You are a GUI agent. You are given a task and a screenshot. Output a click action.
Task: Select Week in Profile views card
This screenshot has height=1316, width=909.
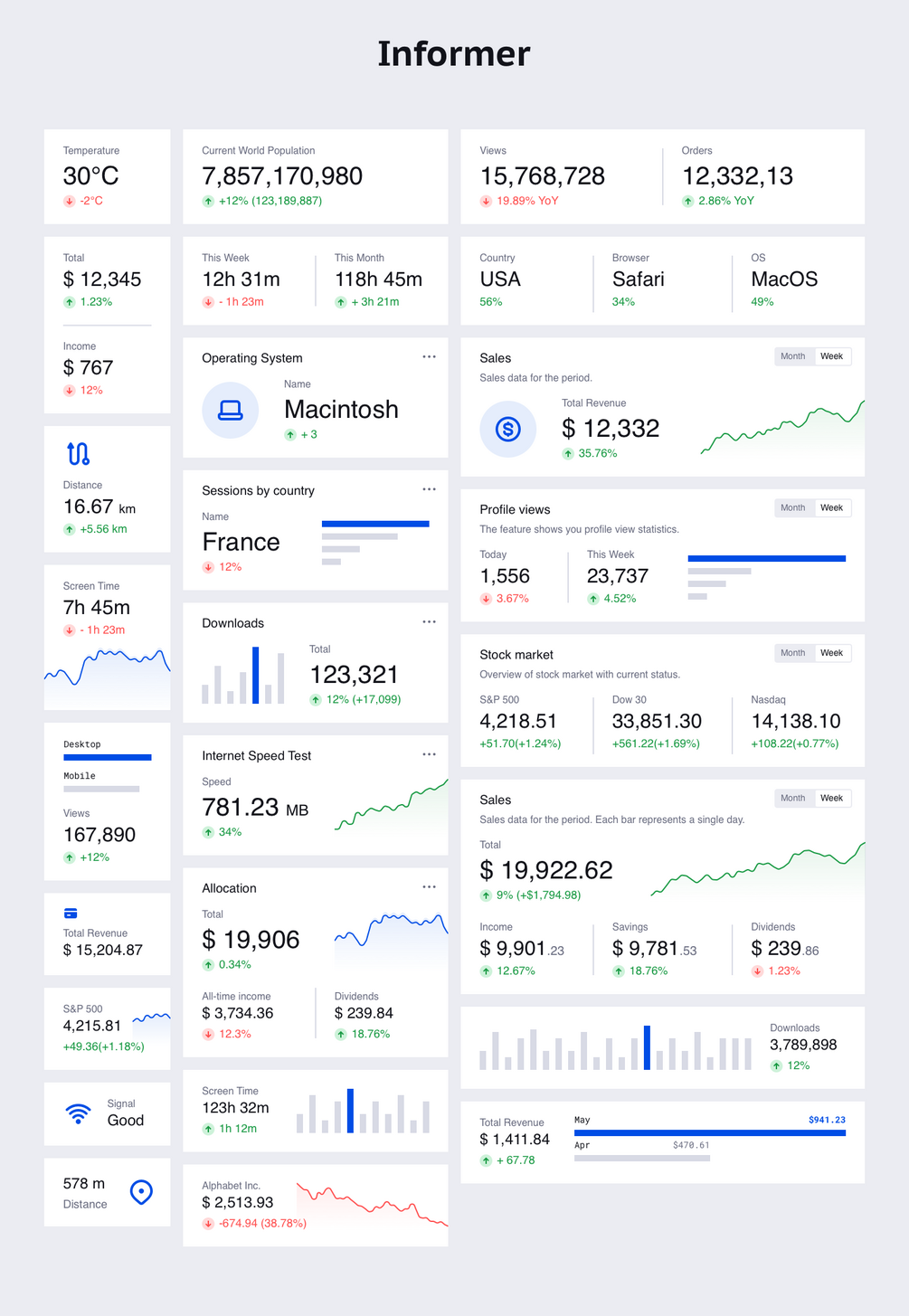click(x=832, y=508)
